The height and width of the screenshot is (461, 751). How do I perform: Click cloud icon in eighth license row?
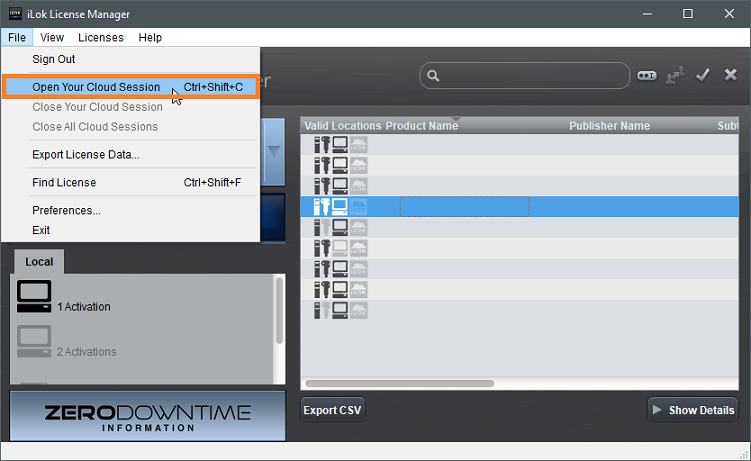coord(358,289)
